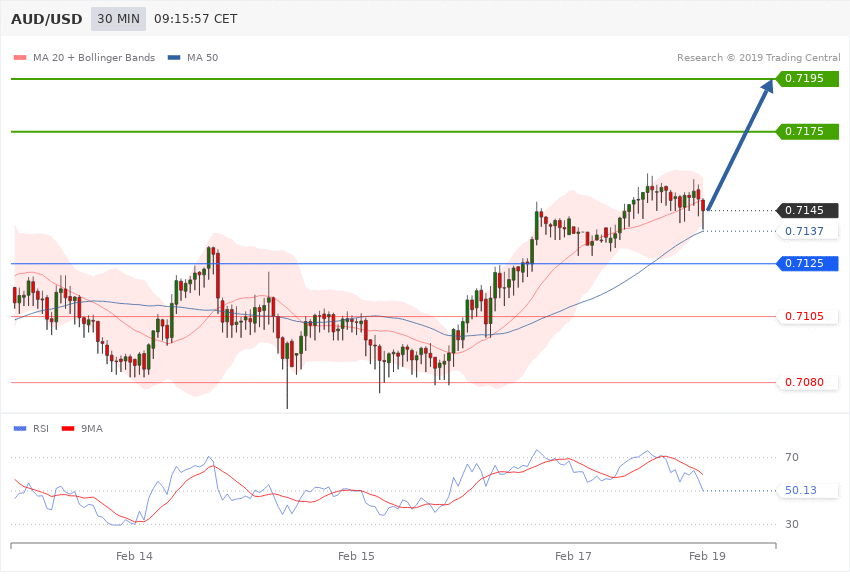Image resolution: width=850 pixels, height=576 pixels.
Task: Click the 0.7145 current price label
Action: [808, 210]
